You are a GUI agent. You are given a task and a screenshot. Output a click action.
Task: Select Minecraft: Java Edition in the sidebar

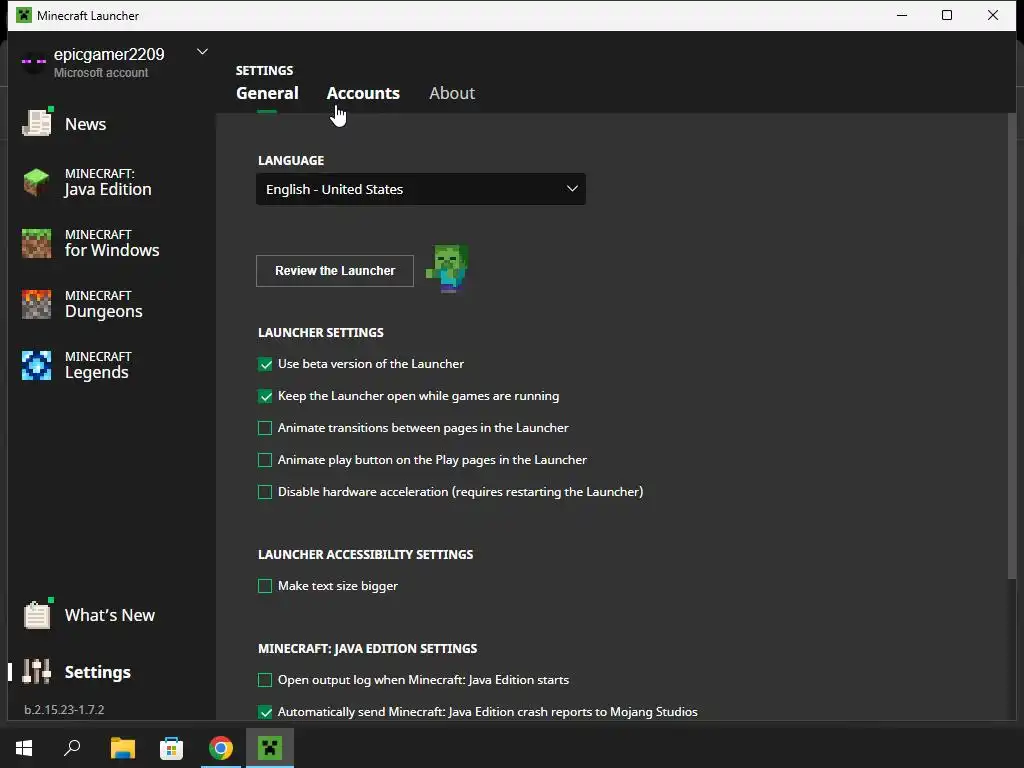pyautogui.click(x=108, y=182)
